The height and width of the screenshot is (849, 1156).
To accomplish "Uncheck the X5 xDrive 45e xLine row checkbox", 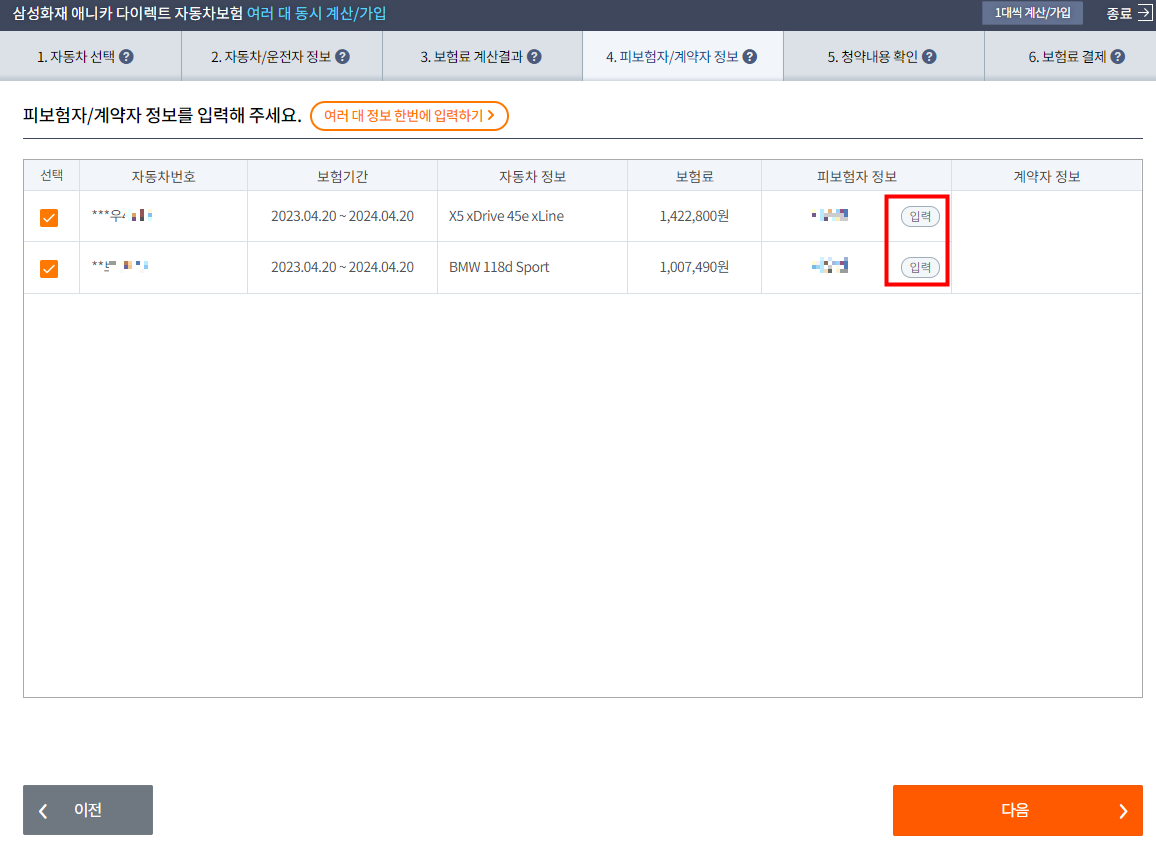I will coord(49,217).
